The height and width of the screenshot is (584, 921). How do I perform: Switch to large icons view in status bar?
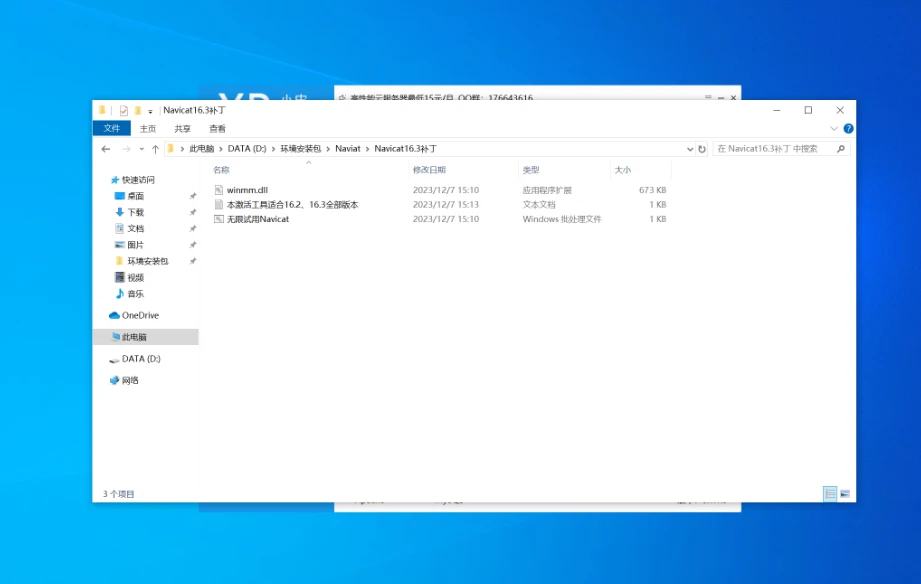pos(845,494)
